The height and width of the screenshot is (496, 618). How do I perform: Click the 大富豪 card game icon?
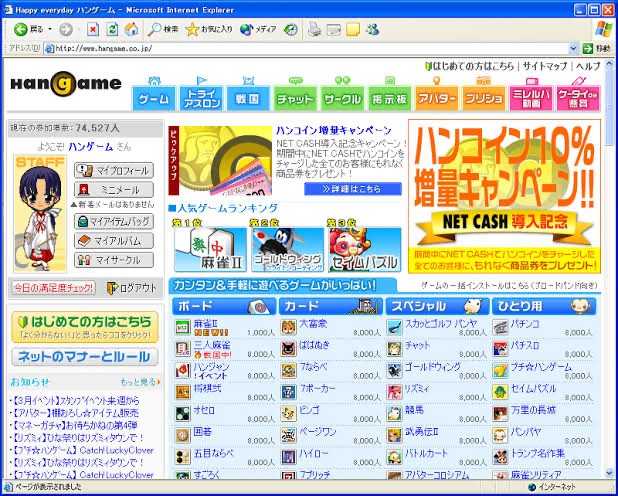click(289, 328)
